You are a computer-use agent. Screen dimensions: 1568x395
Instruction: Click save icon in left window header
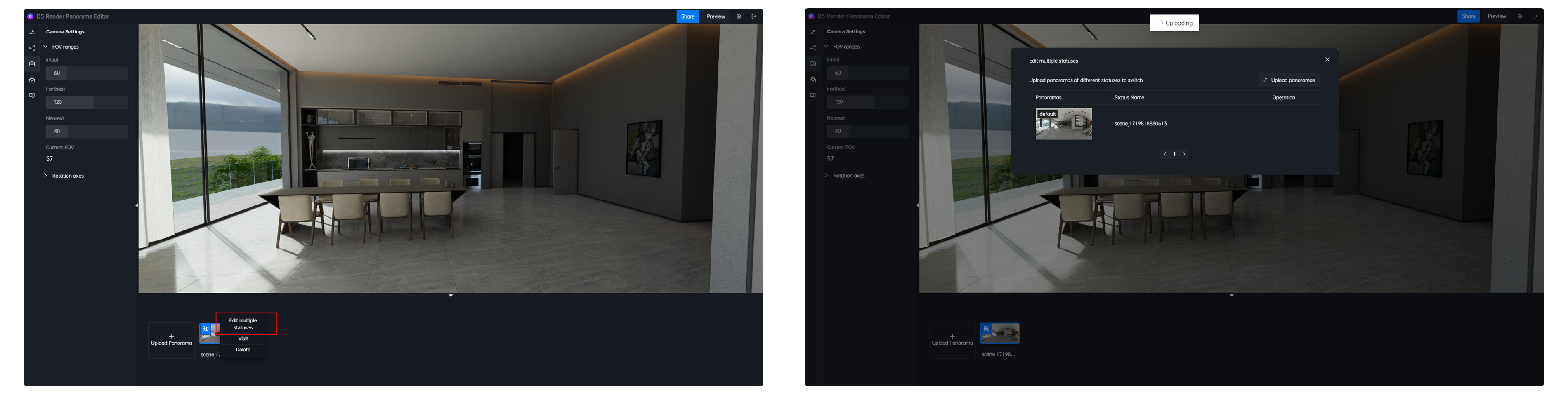pos(739,16)
